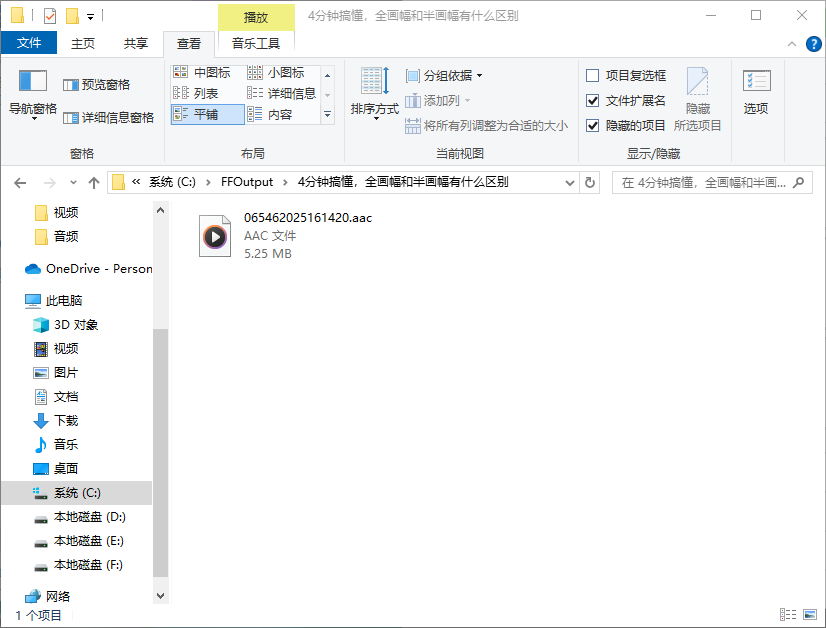Image resolution: width=826 pixels, height=628 pixels.
Task: Open the 播放 (Play) music tools tab
Action: coord(256,17)
